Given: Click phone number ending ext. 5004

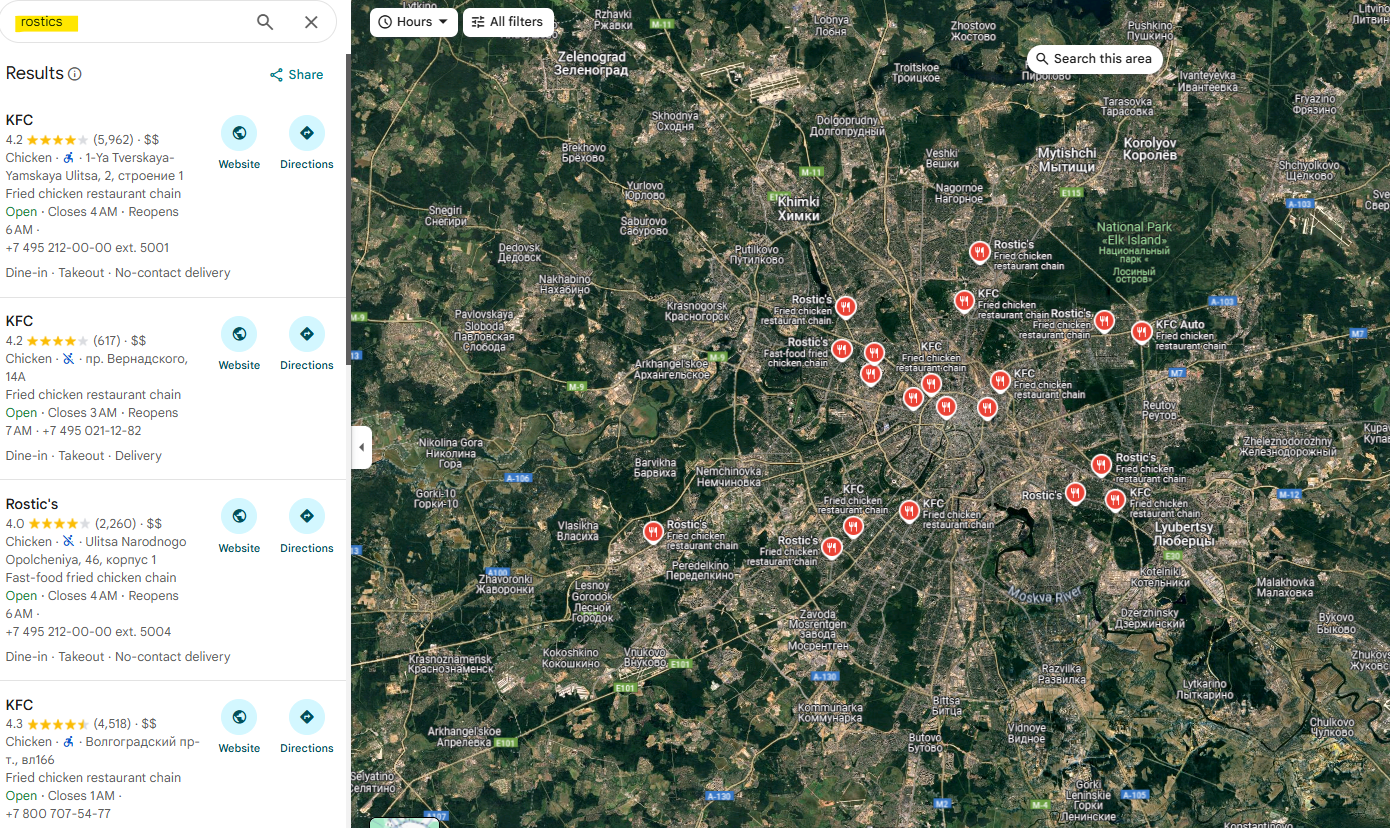Looking at the screenshot, I should point(88,632).
